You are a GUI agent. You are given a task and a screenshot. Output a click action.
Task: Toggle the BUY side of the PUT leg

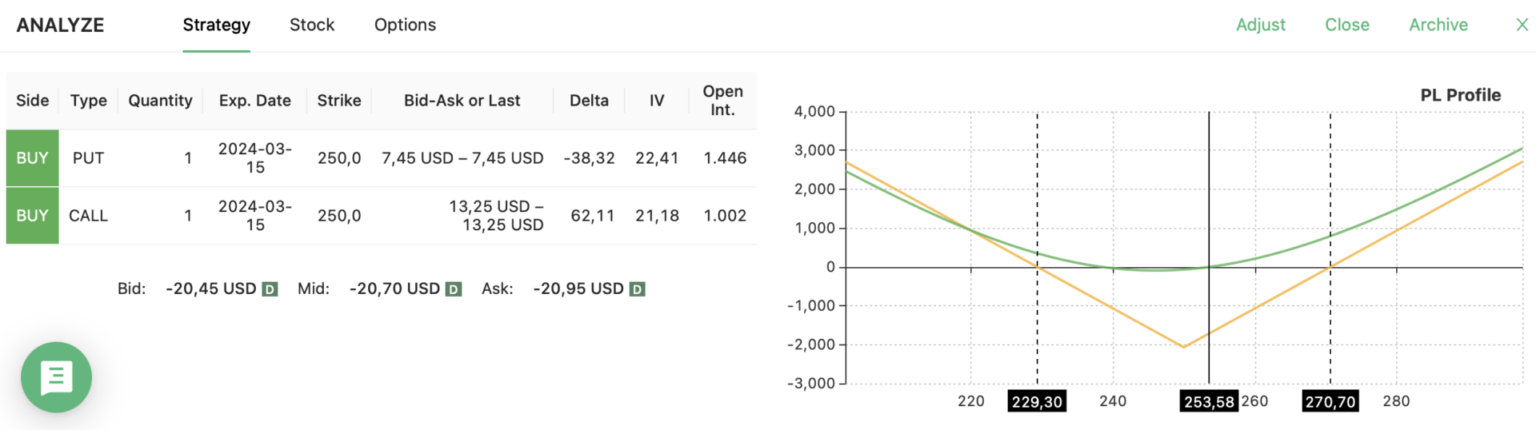tap(32, 158)
